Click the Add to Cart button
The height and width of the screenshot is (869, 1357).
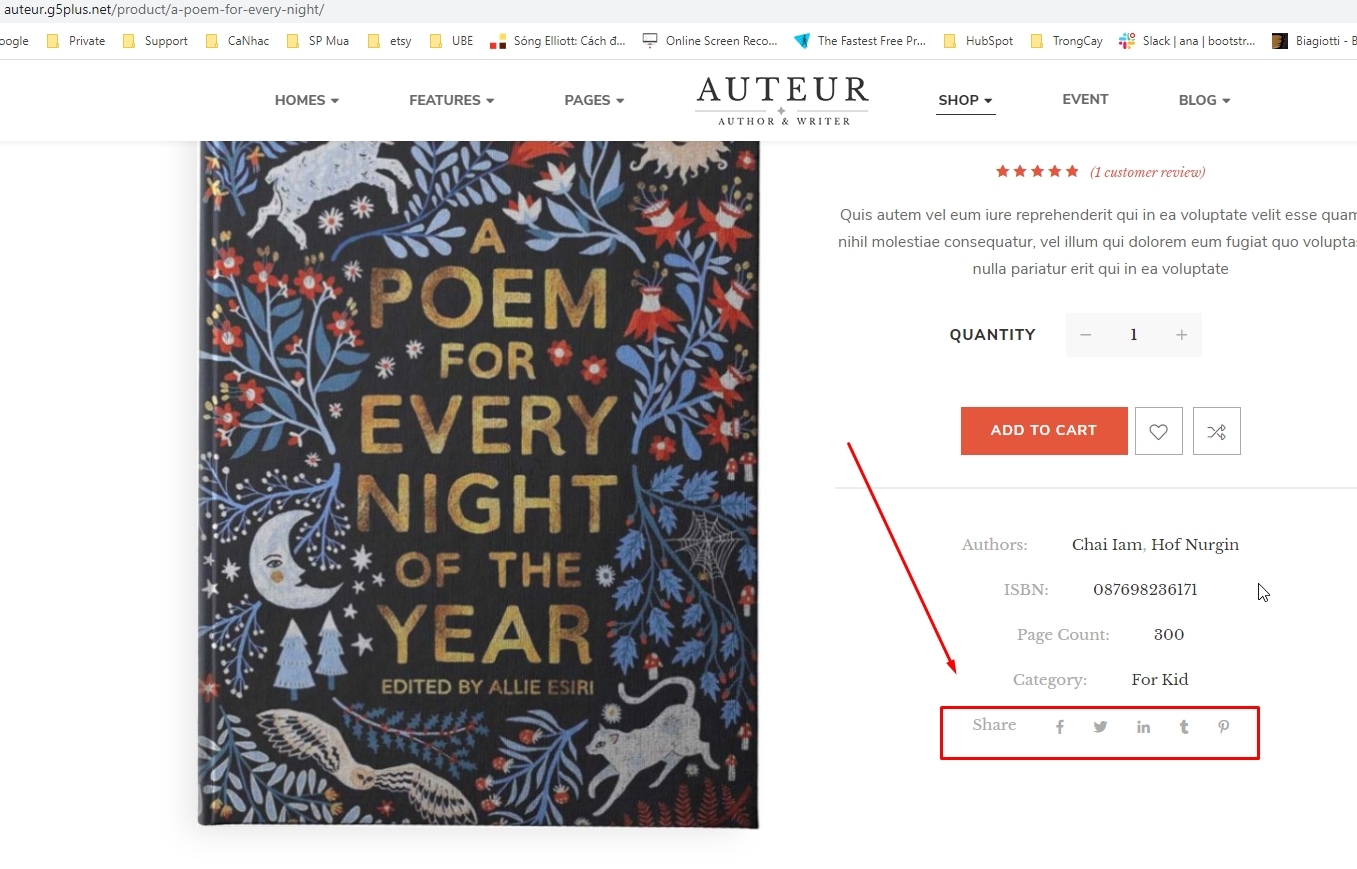click(1043, 431)
